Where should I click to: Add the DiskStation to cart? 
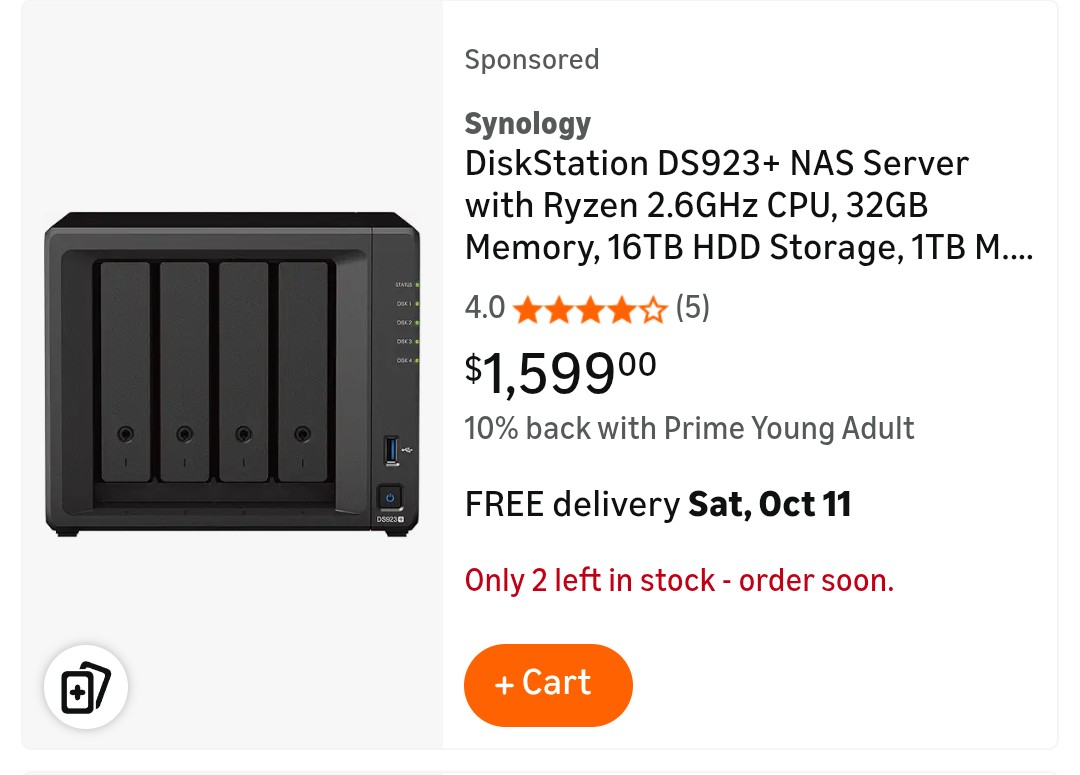coord(548,684)
